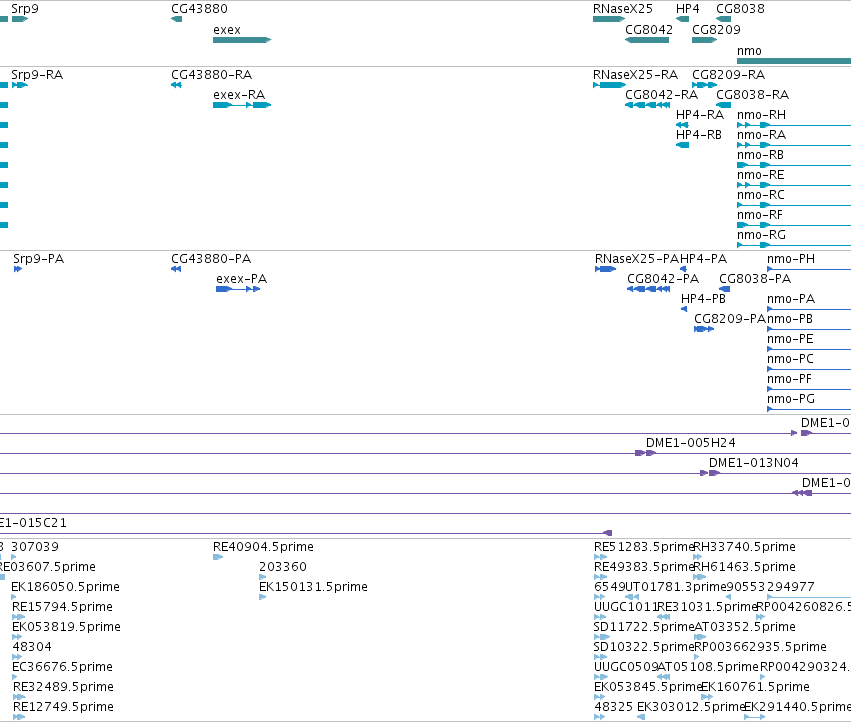Open EST label 'EK150131.5prime'
The height and width of the screenshot is (722, 851).
[x=313, y=587]
